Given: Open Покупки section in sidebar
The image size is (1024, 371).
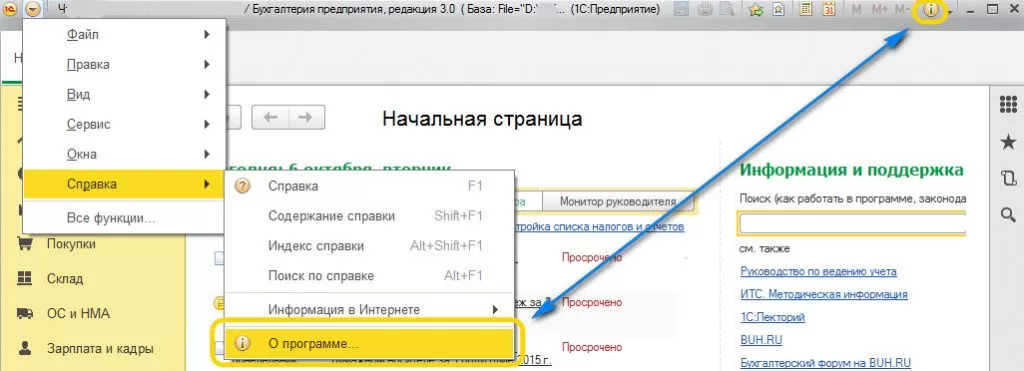Looking at the screenshot, I should pyautogui.click(x=71, y=244).
